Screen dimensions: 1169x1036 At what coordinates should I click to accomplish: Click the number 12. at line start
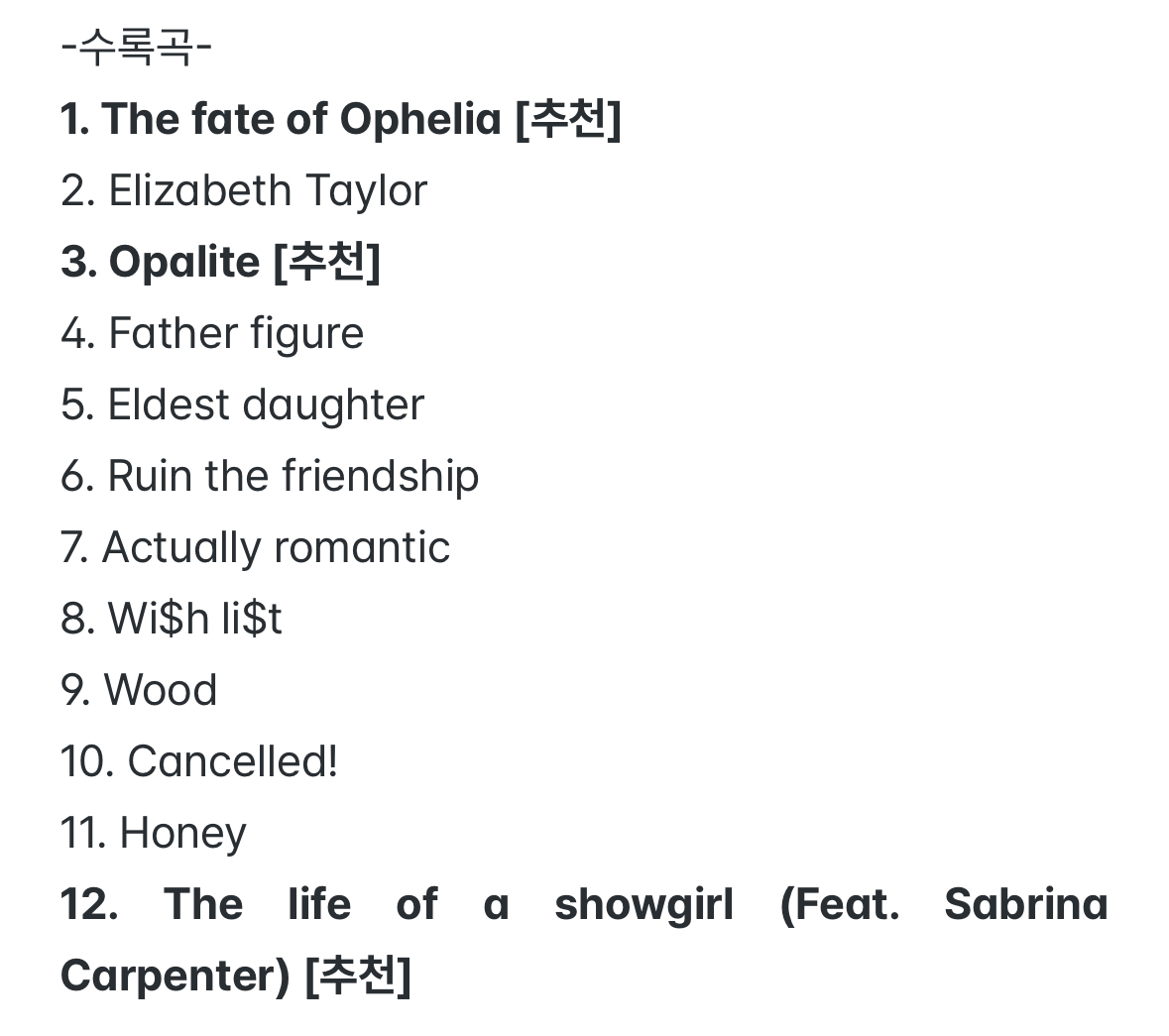(x=89, y=904)
